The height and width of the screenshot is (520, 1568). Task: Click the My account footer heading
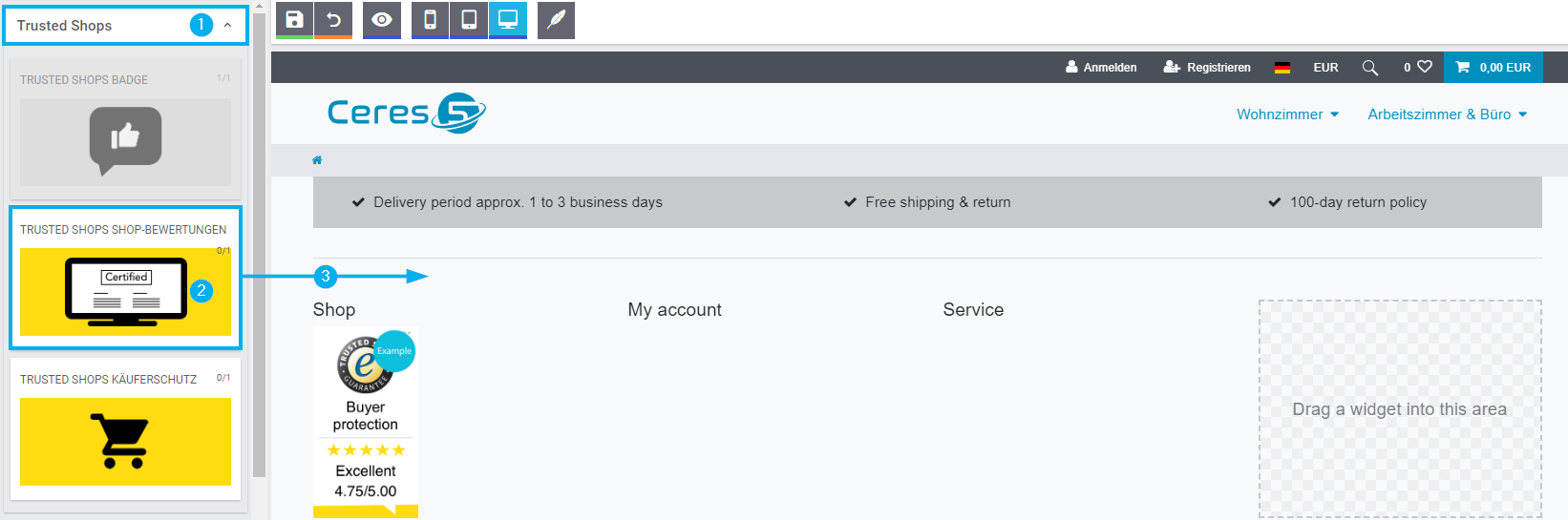click(674, 310)
